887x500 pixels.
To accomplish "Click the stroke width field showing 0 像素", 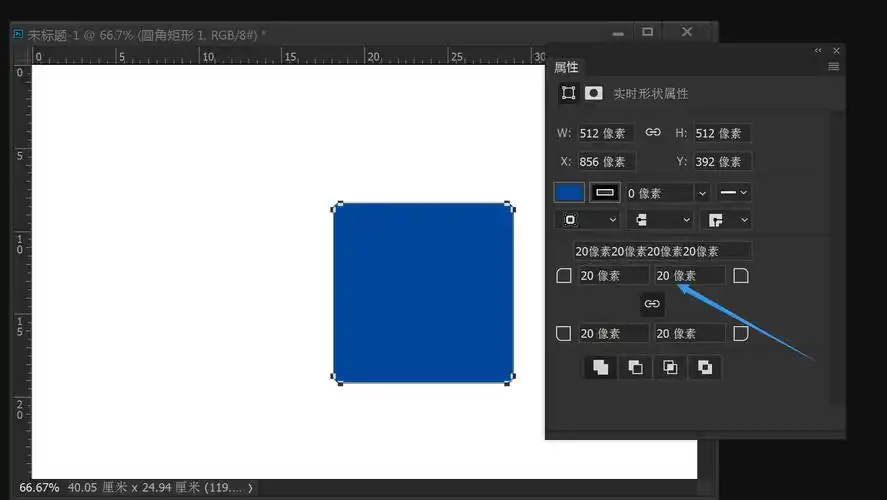I will [659, 193].
